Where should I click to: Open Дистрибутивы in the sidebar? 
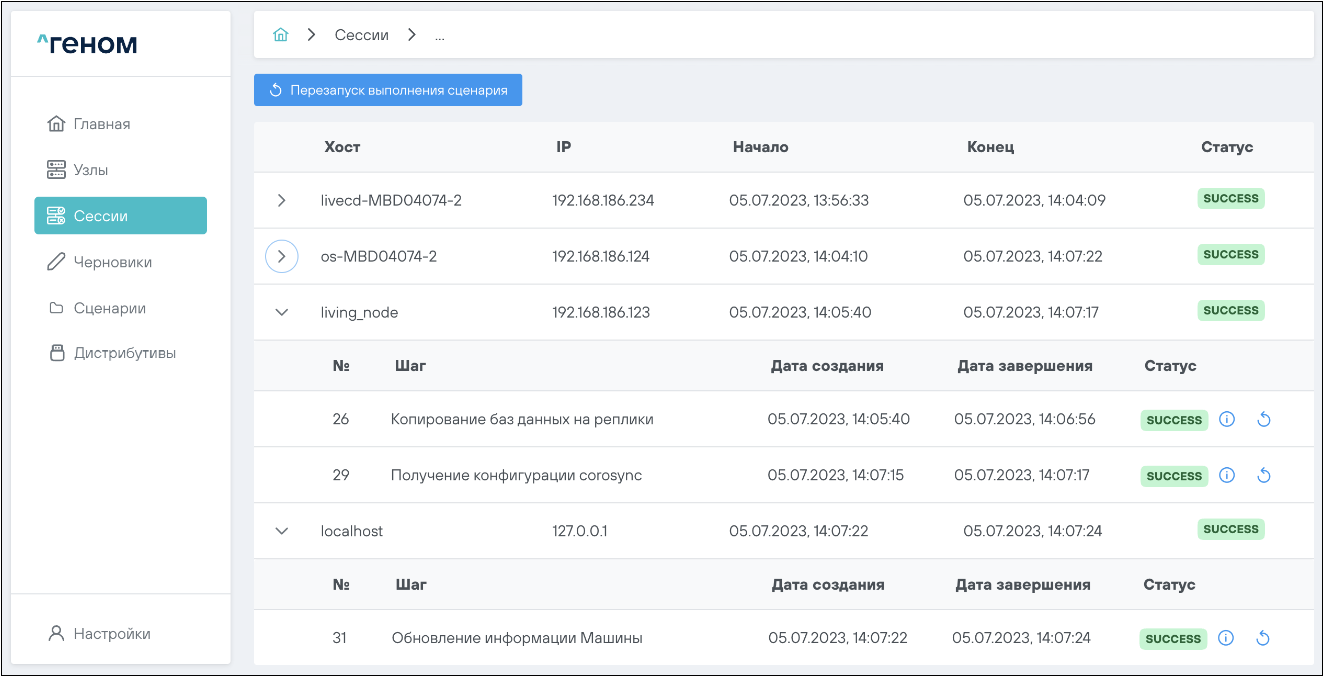pyautogui.click(x=124, y=353)
